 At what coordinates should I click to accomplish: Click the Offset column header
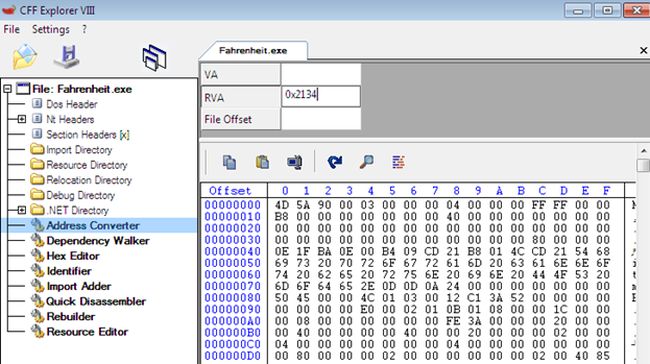(x=230, y=191)
